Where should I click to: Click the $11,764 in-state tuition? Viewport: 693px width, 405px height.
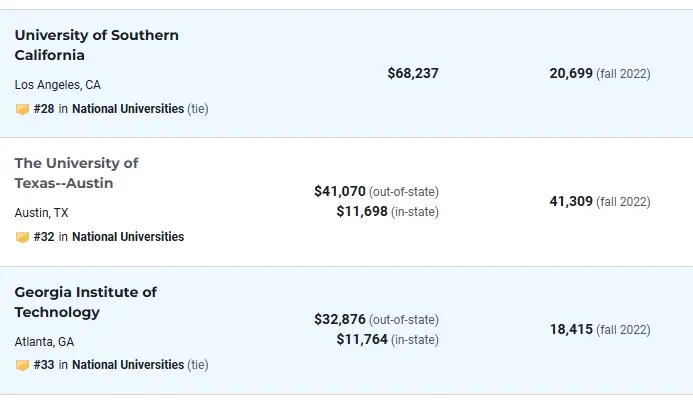(361, 340)
